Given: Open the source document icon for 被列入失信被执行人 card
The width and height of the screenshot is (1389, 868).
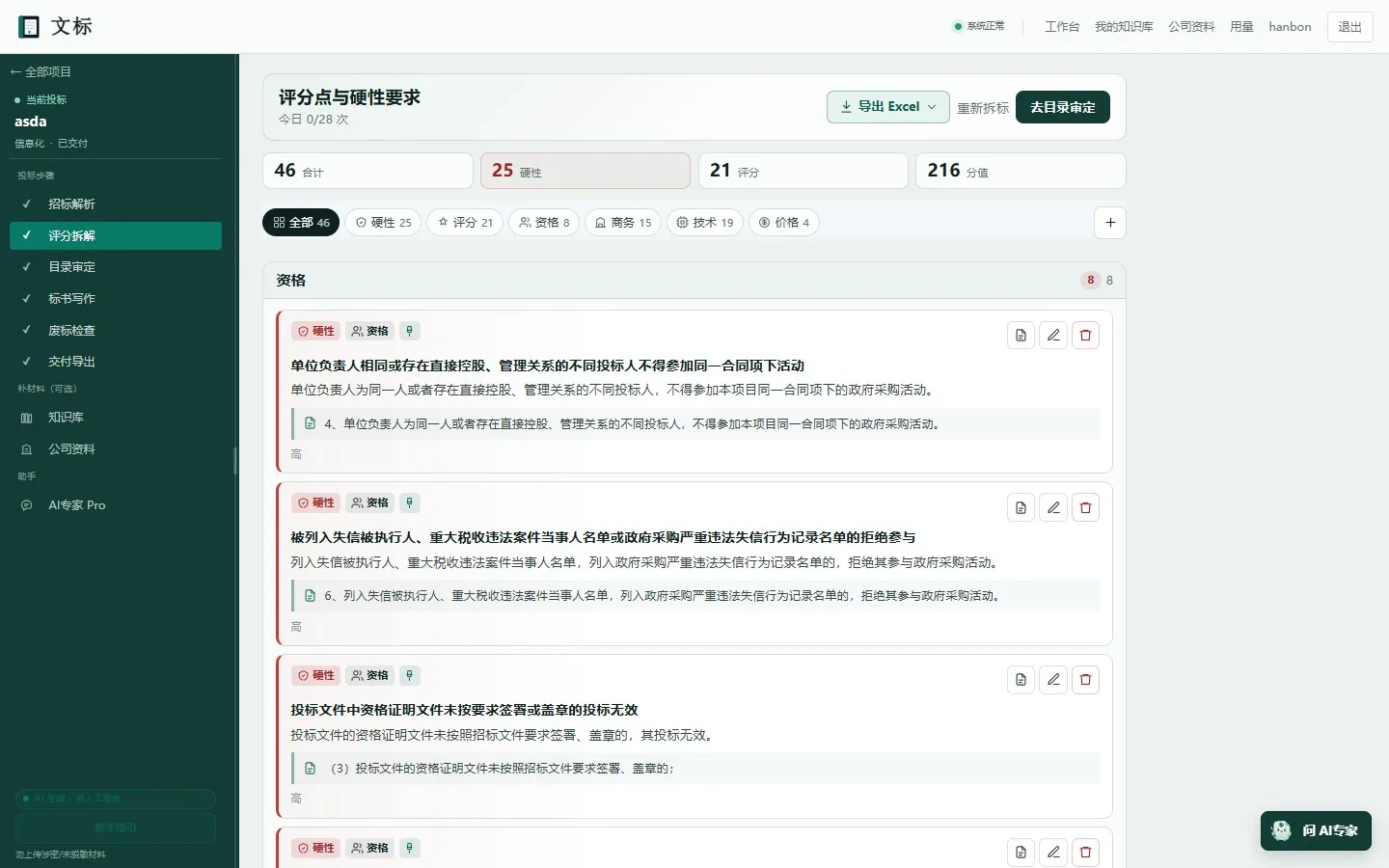Looking at the screenshot, I should pyautogui.click(x=1021, y=507).
